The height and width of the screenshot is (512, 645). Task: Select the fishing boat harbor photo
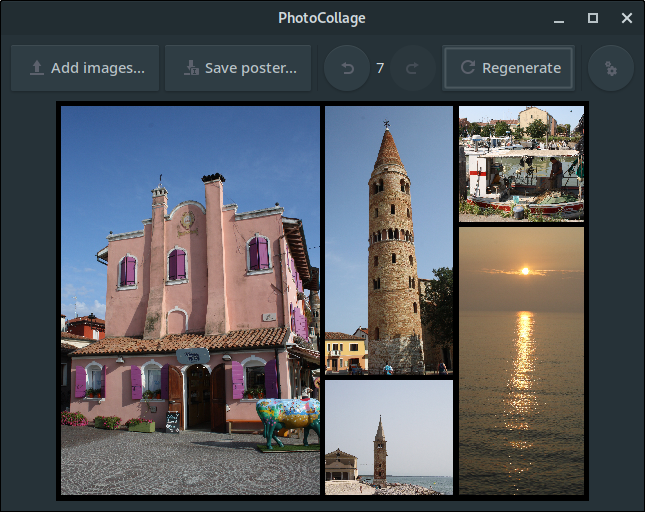[521, 164]
